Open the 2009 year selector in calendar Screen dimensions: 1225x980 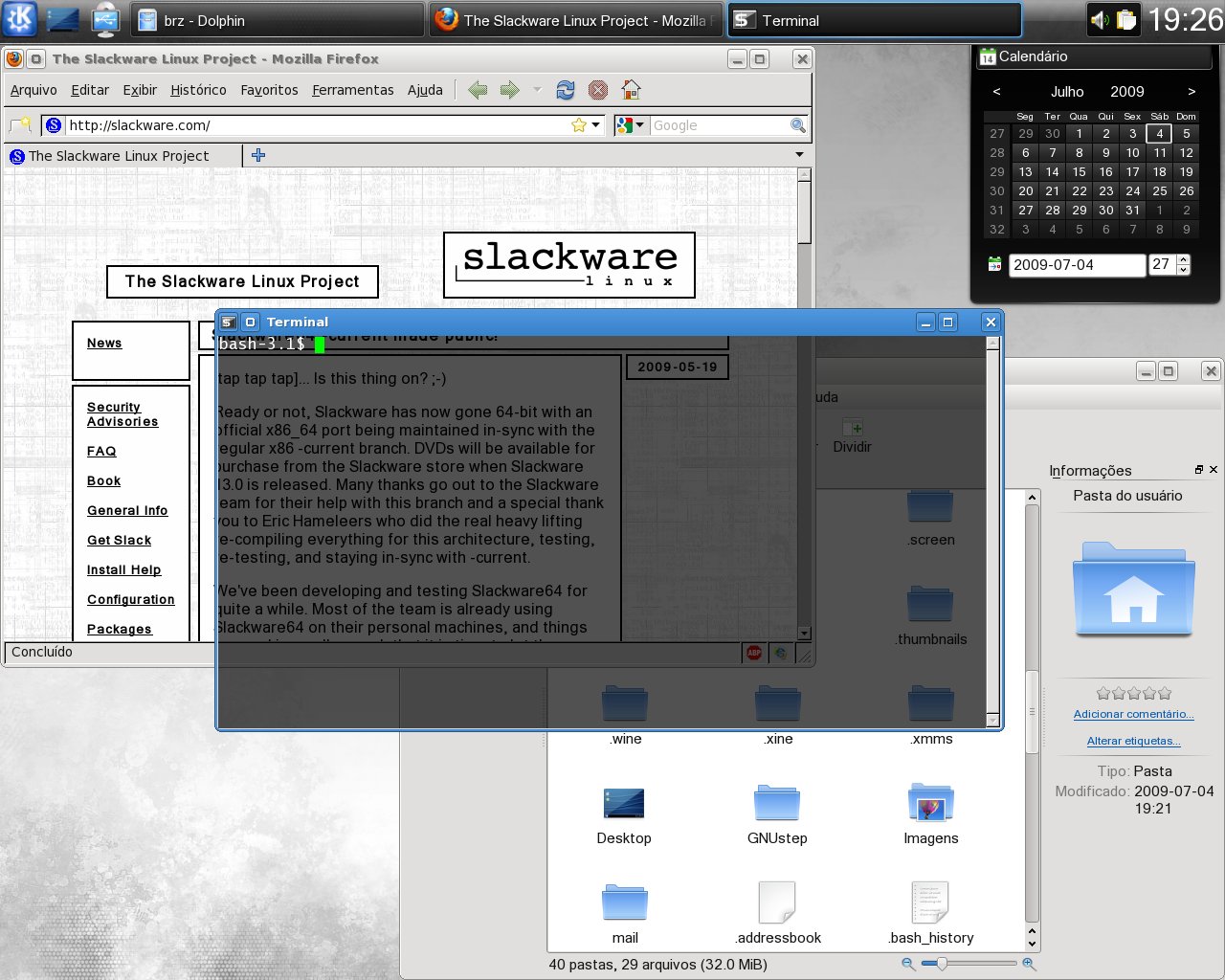1127,92
